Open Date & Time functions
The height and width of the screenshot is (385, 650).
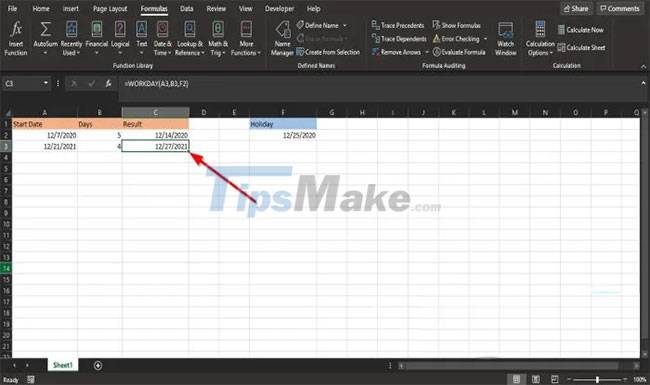pyautogui.click(x=162, y=38)
